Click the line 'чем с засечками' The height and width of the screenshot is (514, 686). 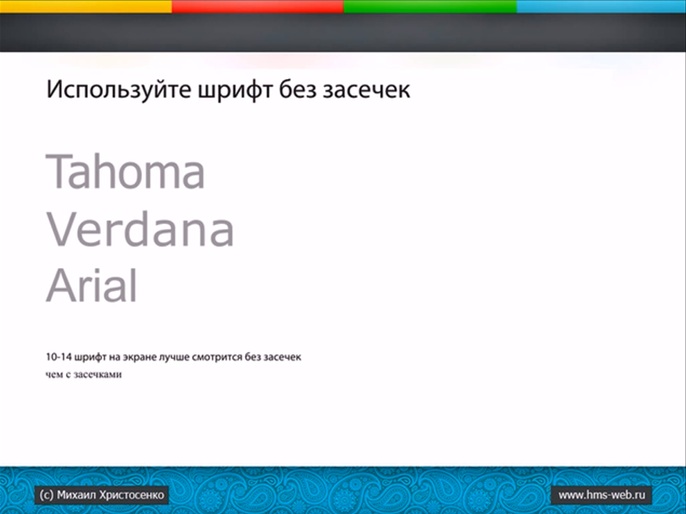pyautogui.click(x=84, y=375)
